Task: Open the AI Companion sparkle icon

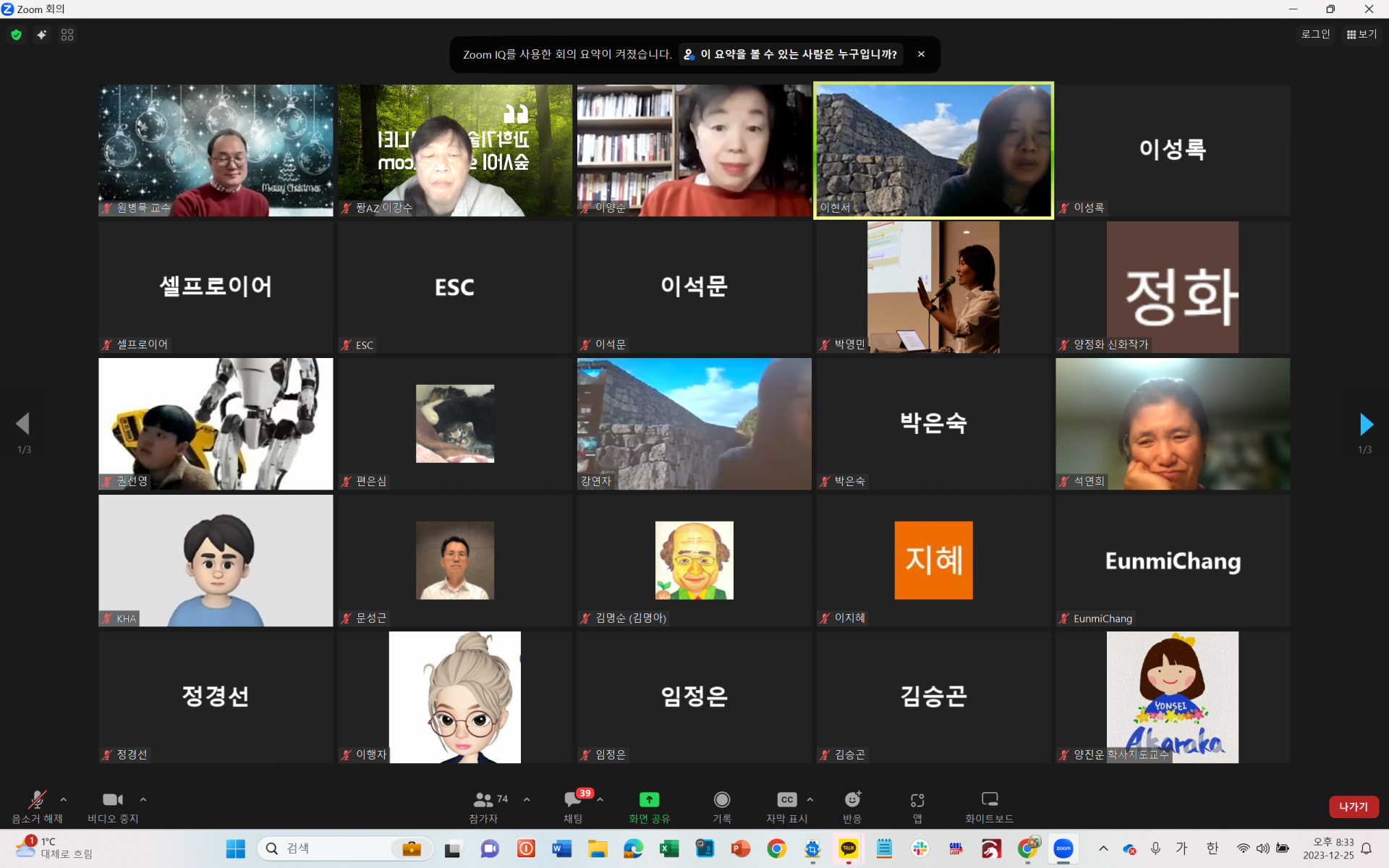Action: point(42,35)
